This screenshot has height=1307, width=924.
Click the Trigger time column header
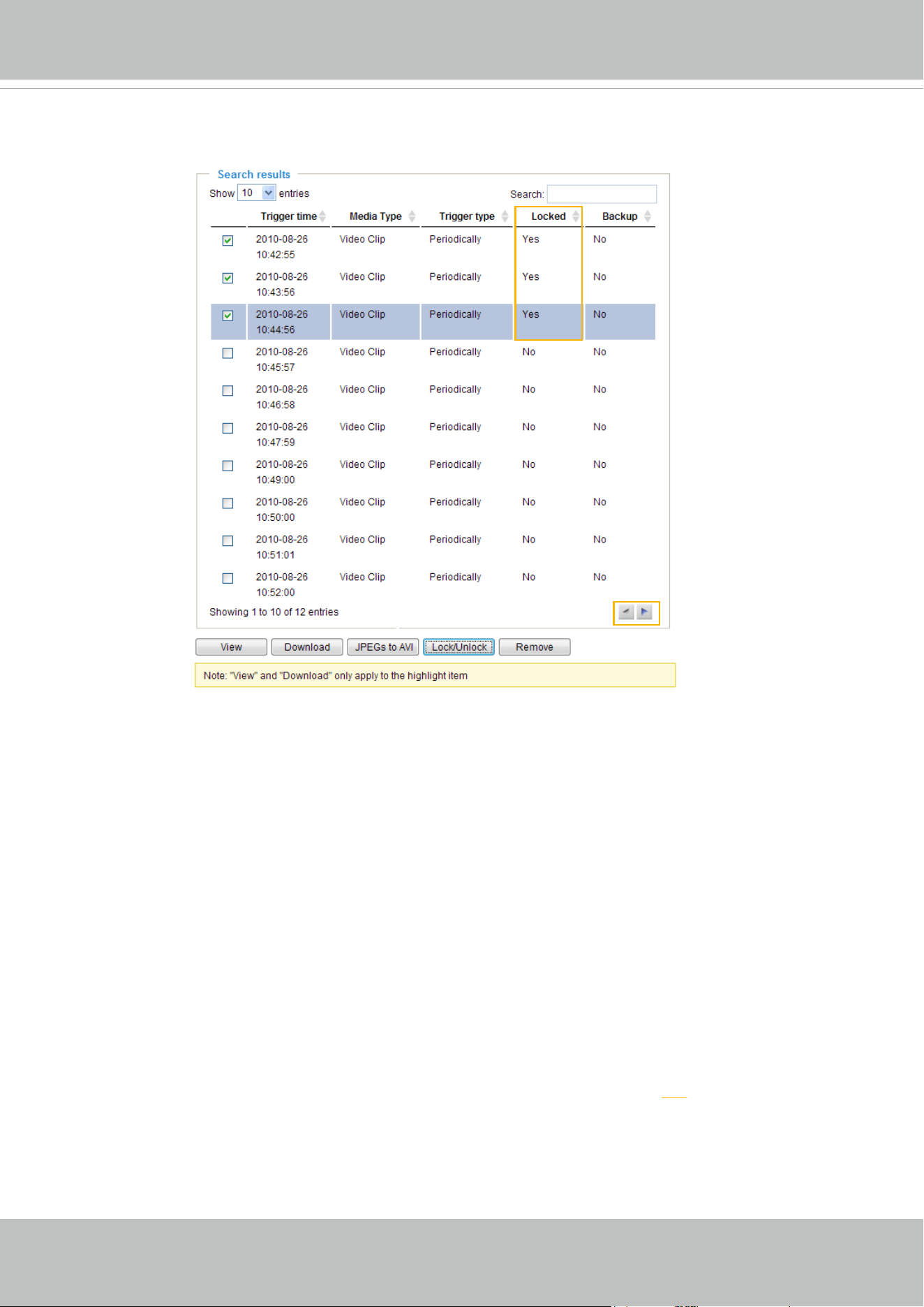[x=289, y=216]
